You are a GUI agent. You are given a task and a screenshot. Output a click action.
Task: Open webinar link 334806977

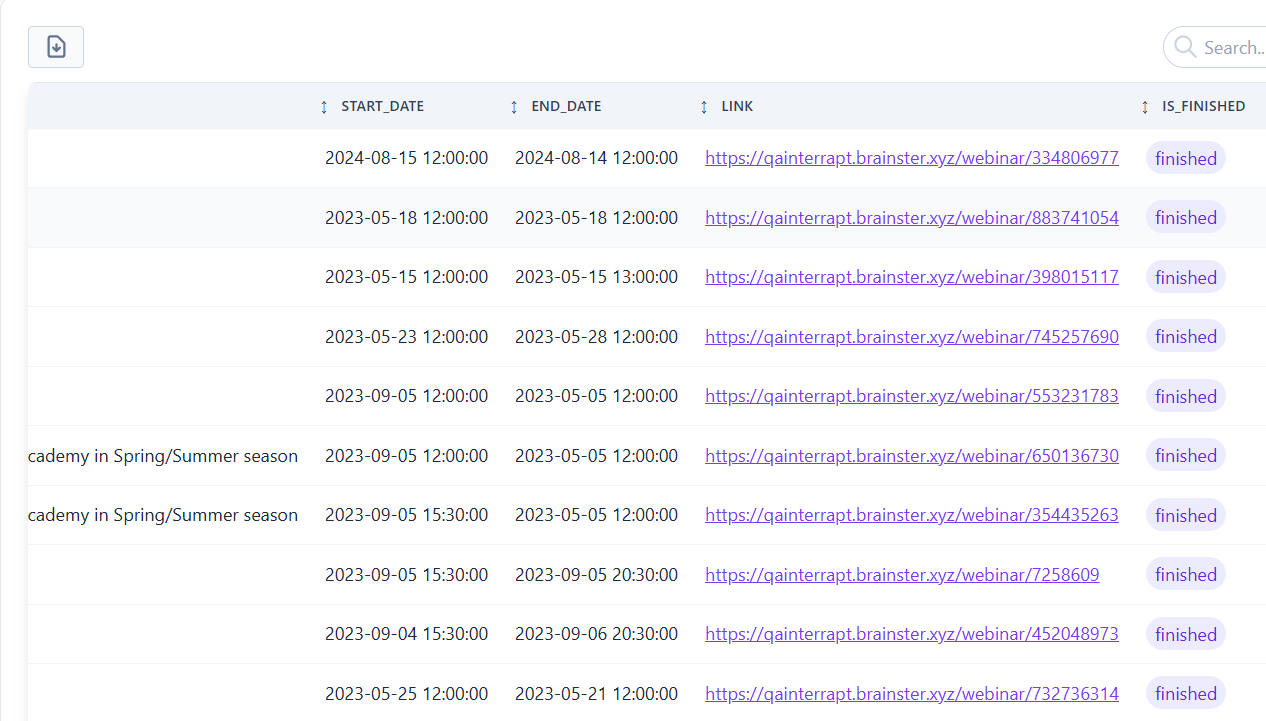click(x=911, y=158)
